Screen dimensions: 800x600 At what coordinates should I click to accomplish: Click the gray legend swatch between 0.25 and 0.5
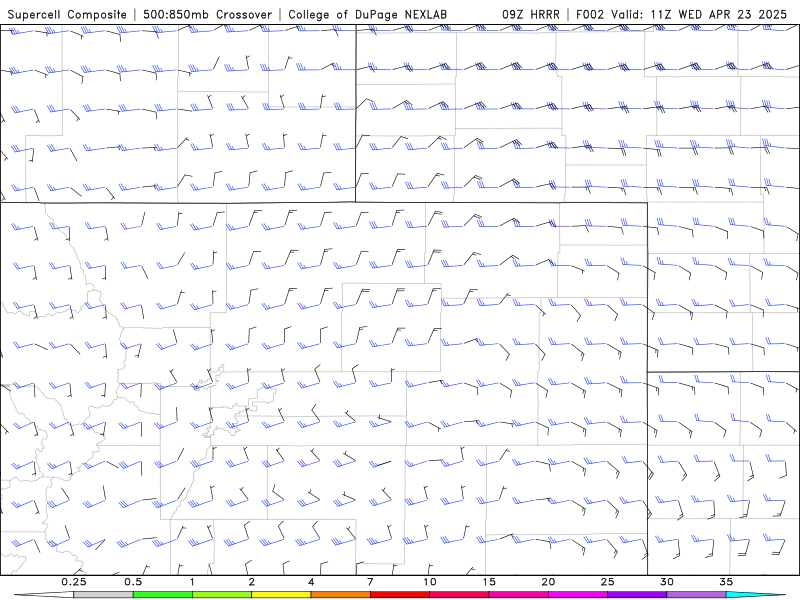(103, 595)
